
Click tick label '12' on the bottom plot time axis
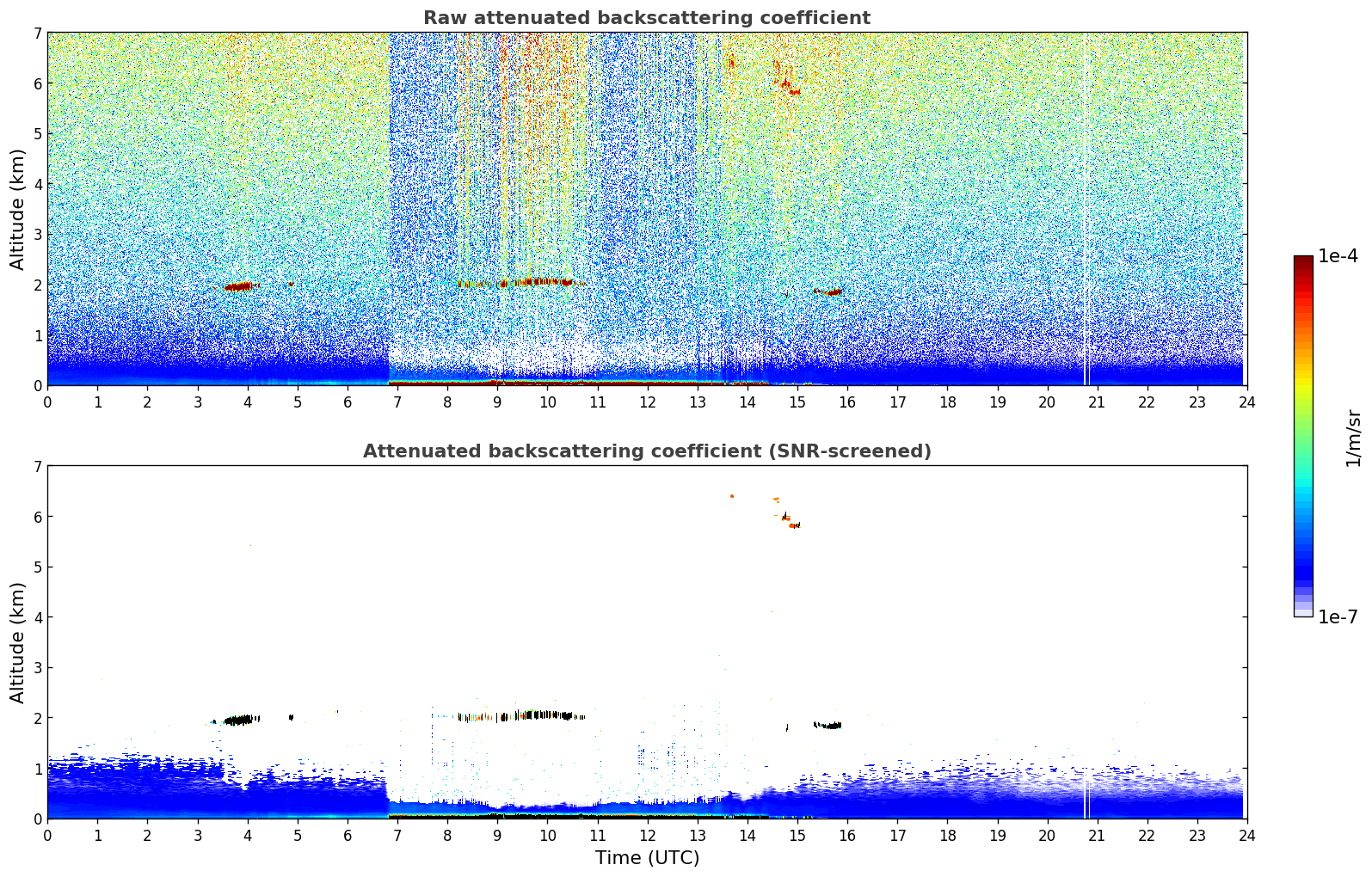coord(647,836)
